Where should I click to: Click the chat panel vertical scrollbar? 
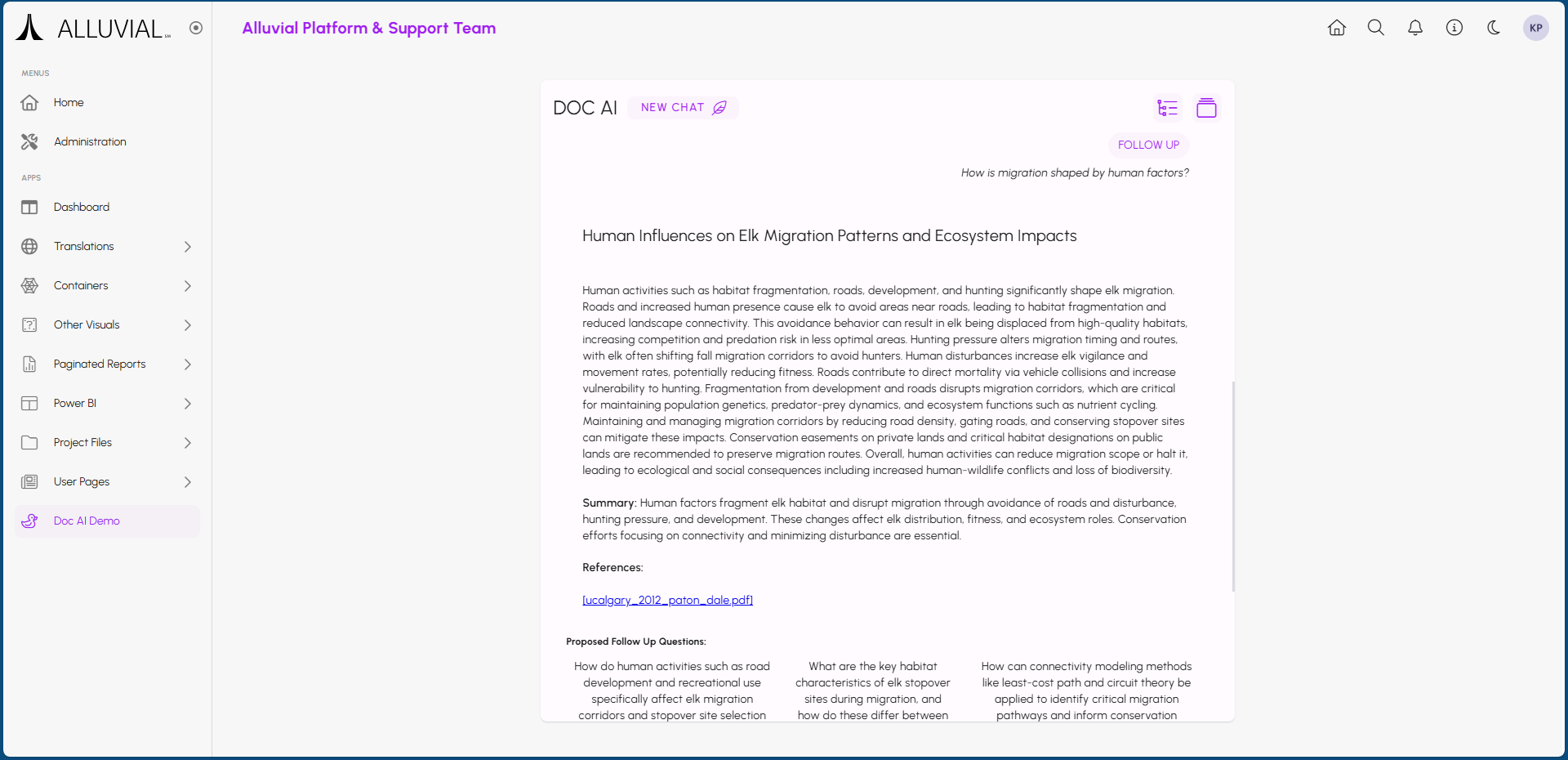coord(1233,486)
